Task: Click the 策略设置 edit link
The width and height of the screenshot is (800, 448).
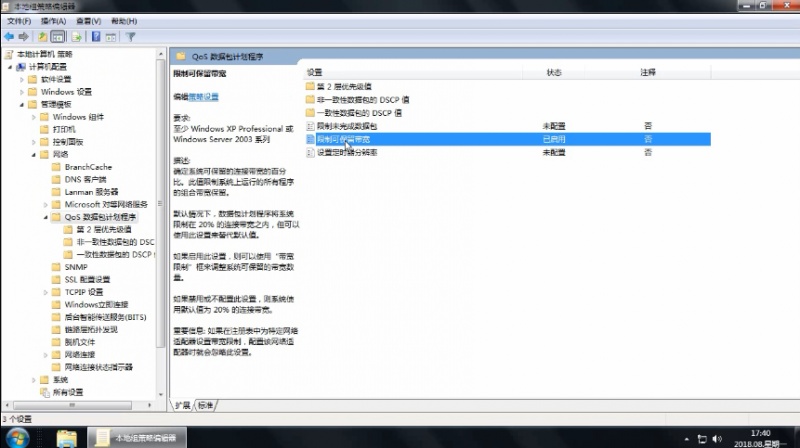Action: point(204,97)
